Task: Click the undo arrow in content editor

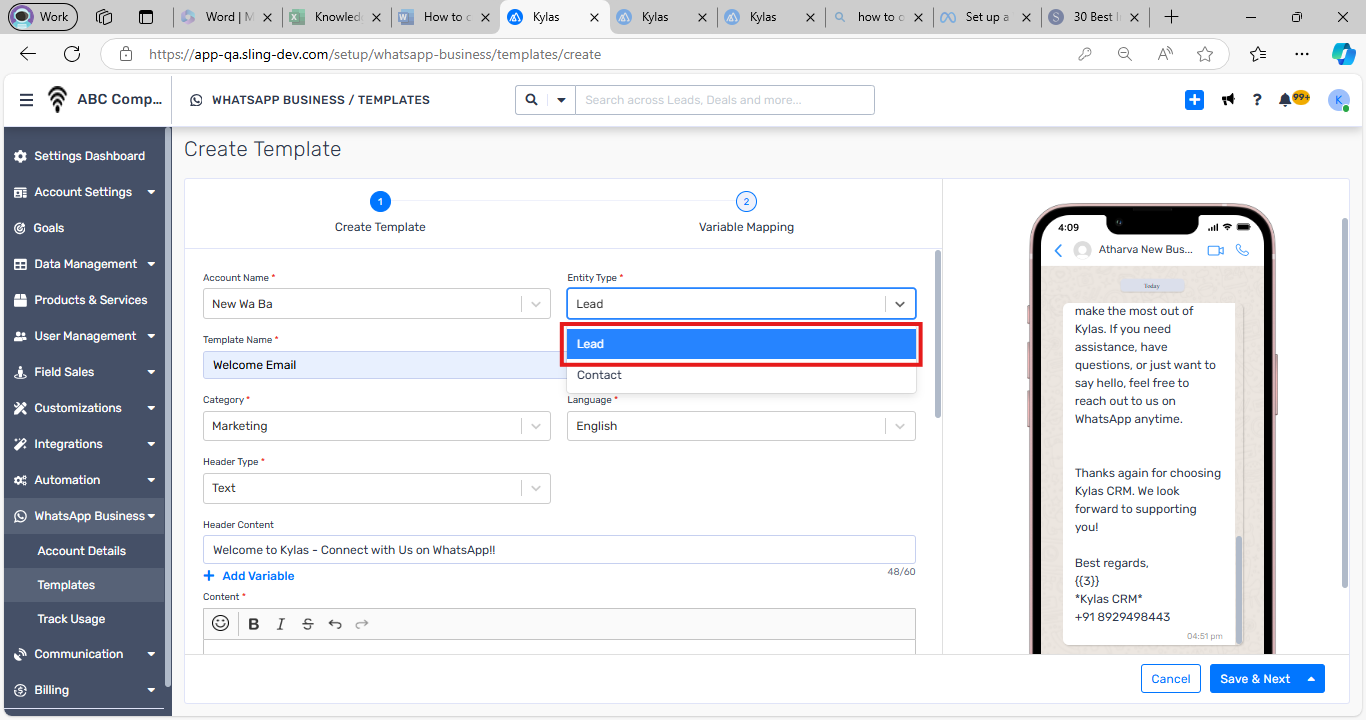Action: point(335,624)
